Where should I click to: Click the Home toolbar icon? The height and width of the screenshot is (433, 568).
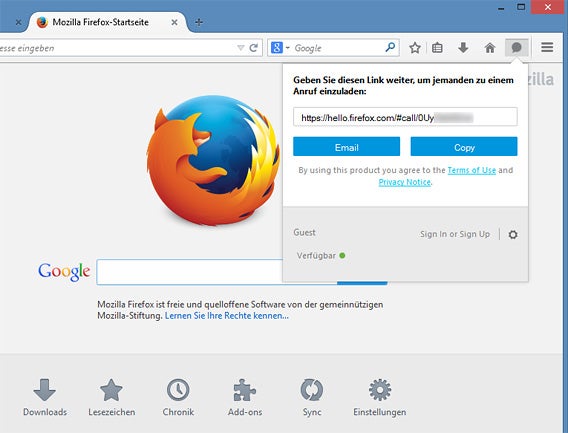pos(490,47)
